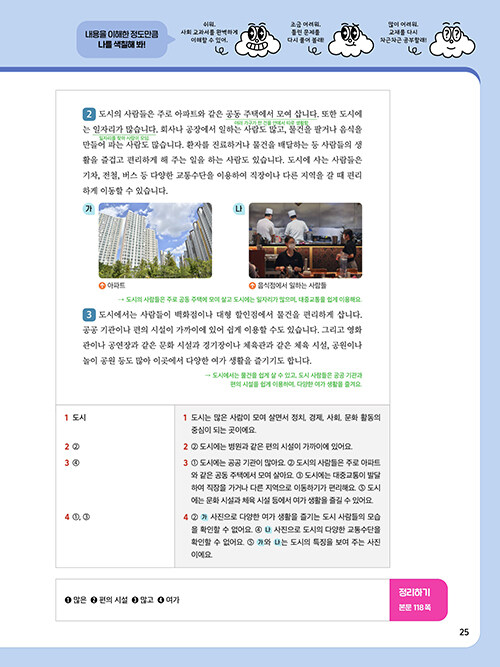Click the blue speech bubble 내용을 이해한 정도만큼
Screen dimensions: 500x667
[x=122, y=40]
